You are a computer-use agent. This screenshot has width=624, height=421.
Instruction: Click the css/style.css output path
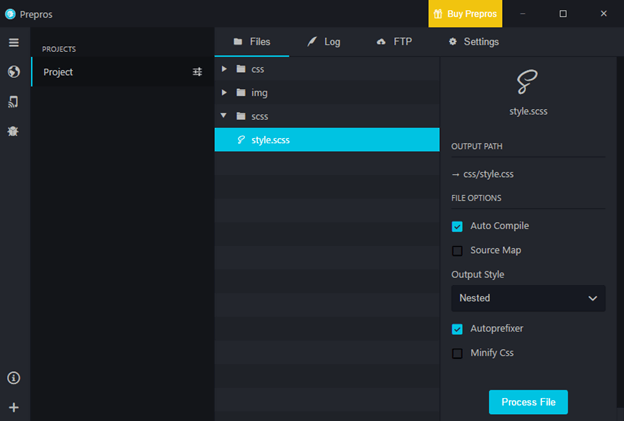(488, 174)
